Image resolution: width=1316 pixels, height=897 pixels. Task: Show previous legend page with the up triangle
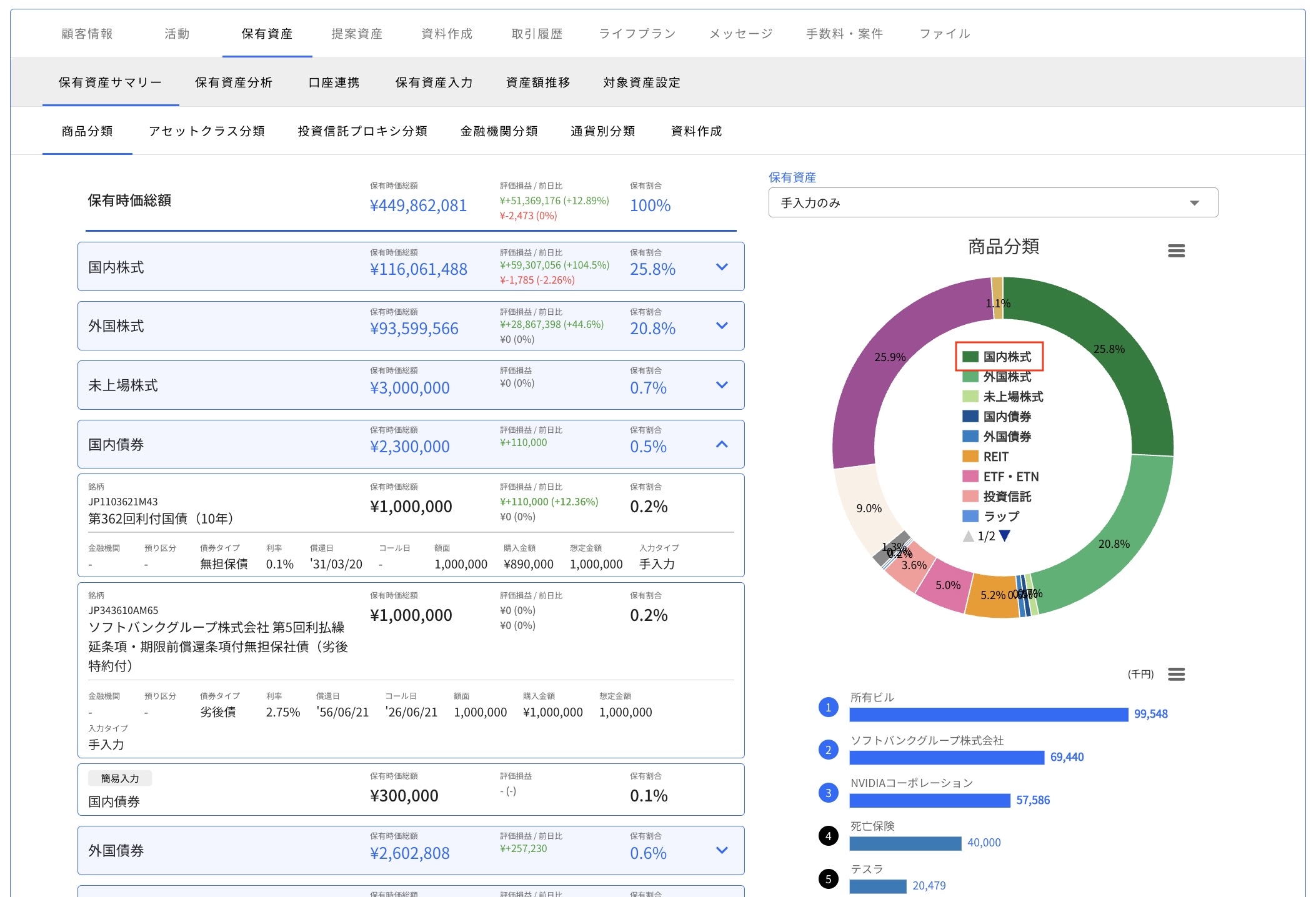point(970,535)
